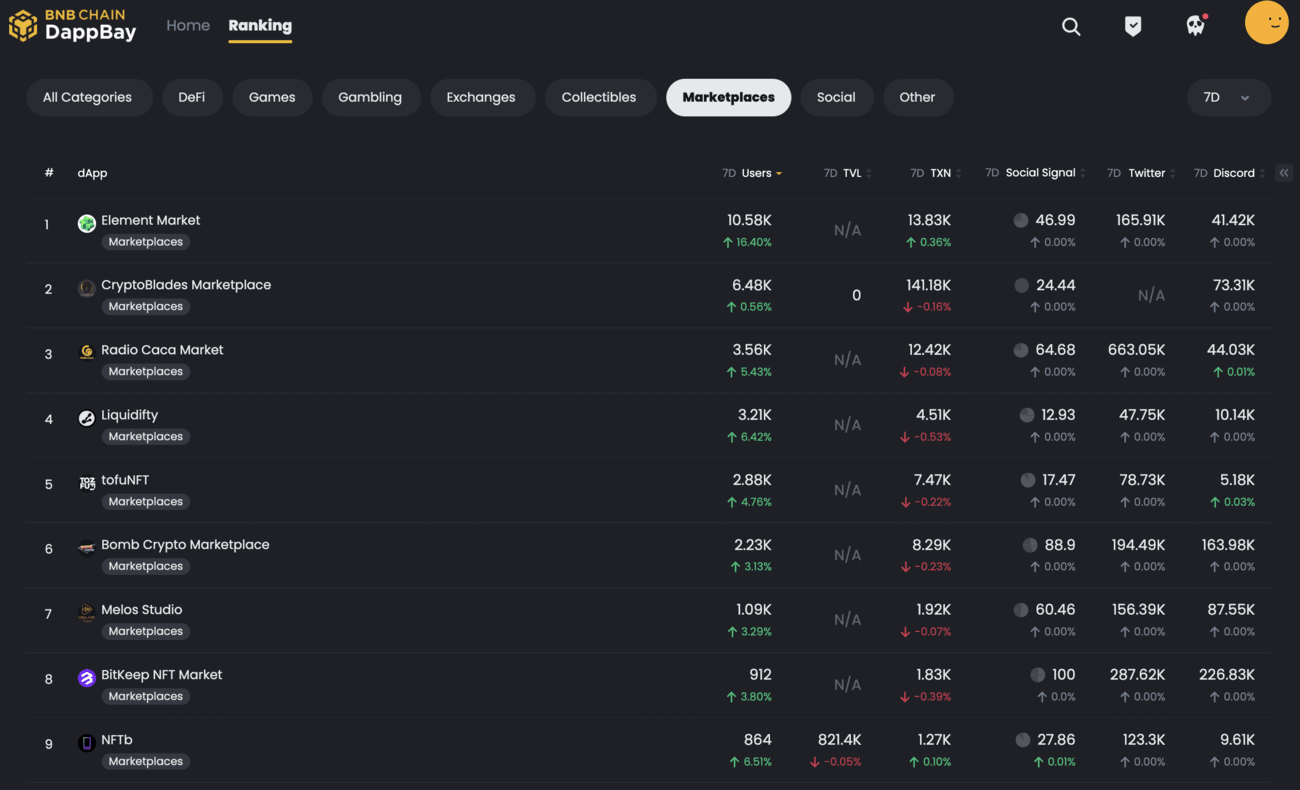
Task: Filter by Games category
Action: [272, 97]
